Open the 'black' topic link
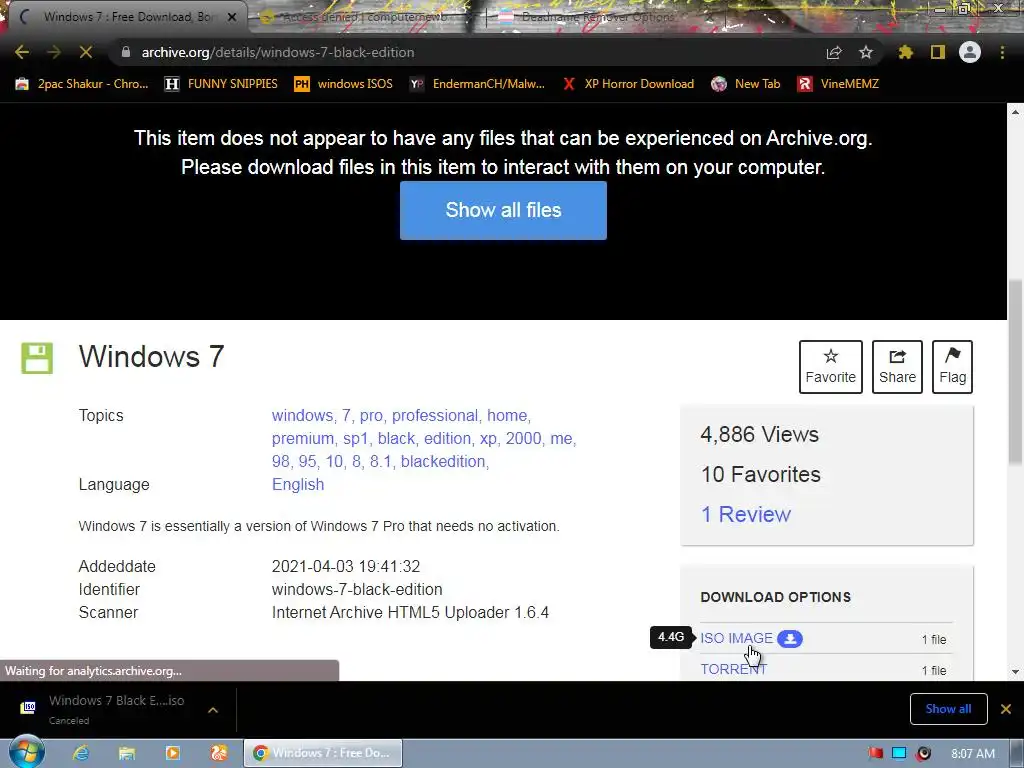 396,438
